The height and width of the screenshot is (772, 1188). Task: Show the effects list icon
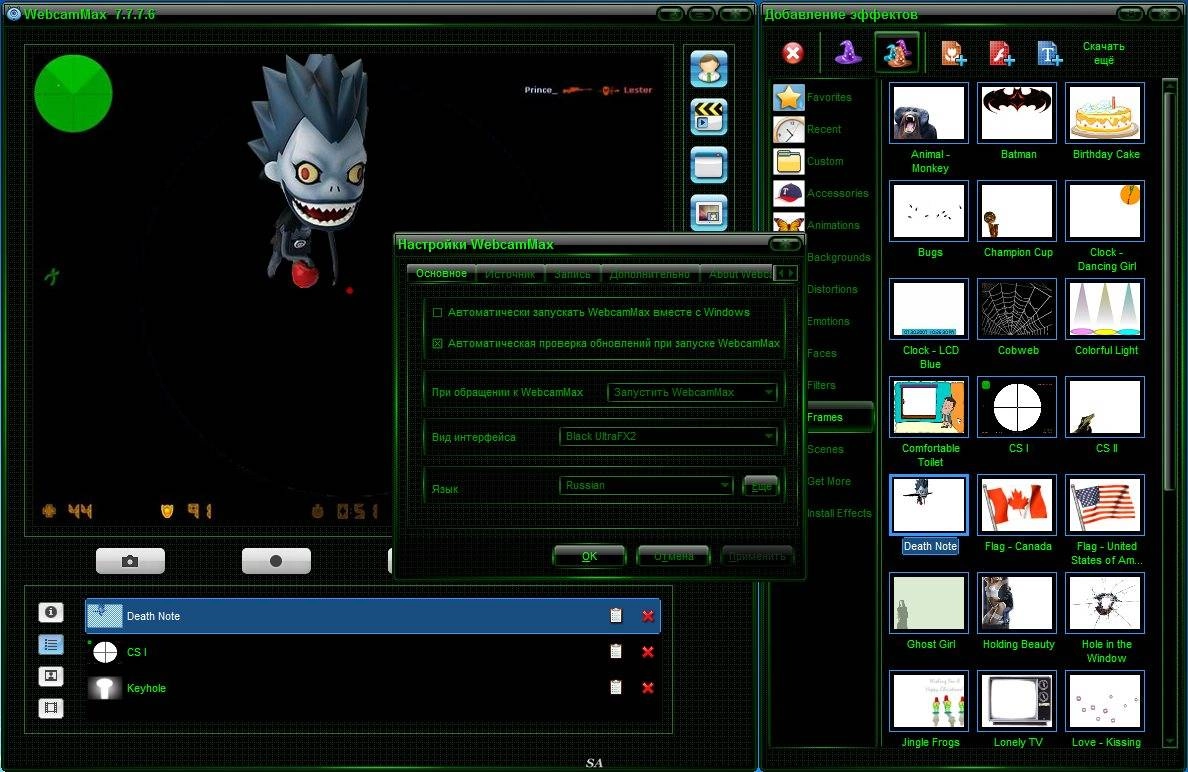51,644
